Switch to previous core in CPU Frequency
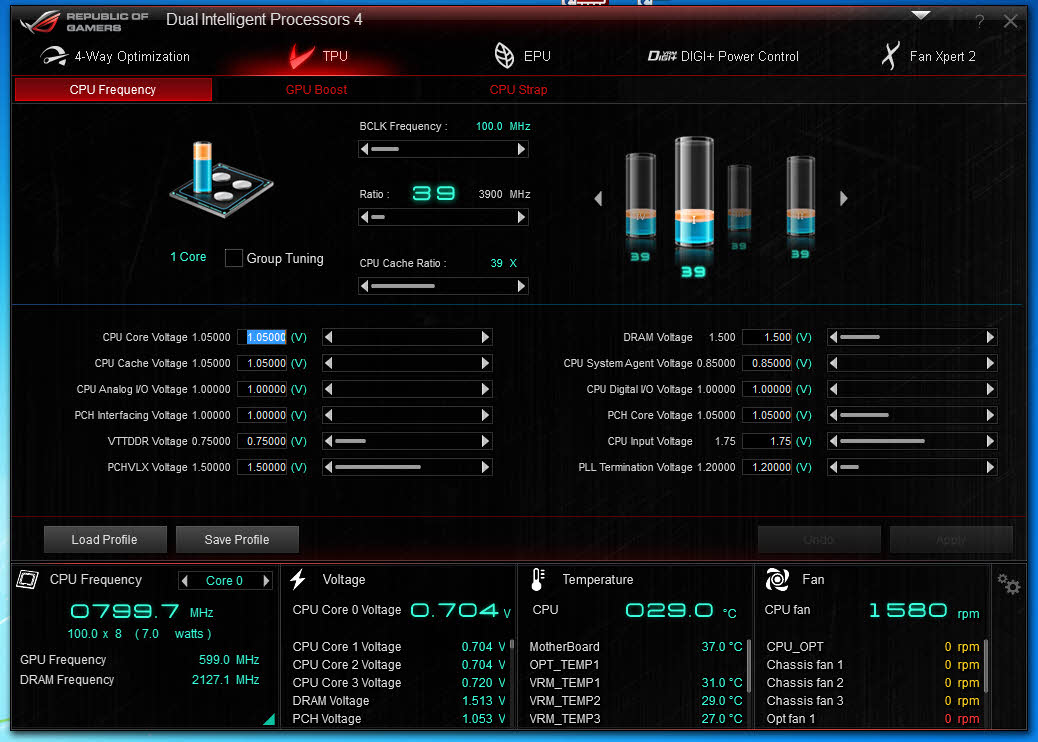The height and width of the screenshot is (742, 1038). pyautogui.click(x=184, y=581)
